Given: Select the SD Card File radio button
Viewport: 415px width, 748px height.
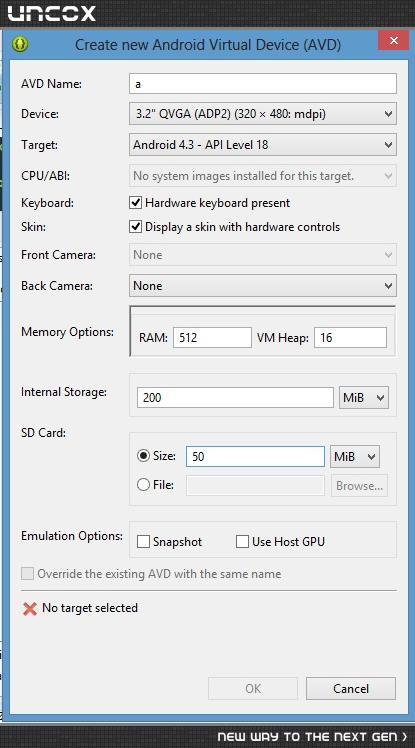Looking at the screenshot, I should [x=143, y=485].
